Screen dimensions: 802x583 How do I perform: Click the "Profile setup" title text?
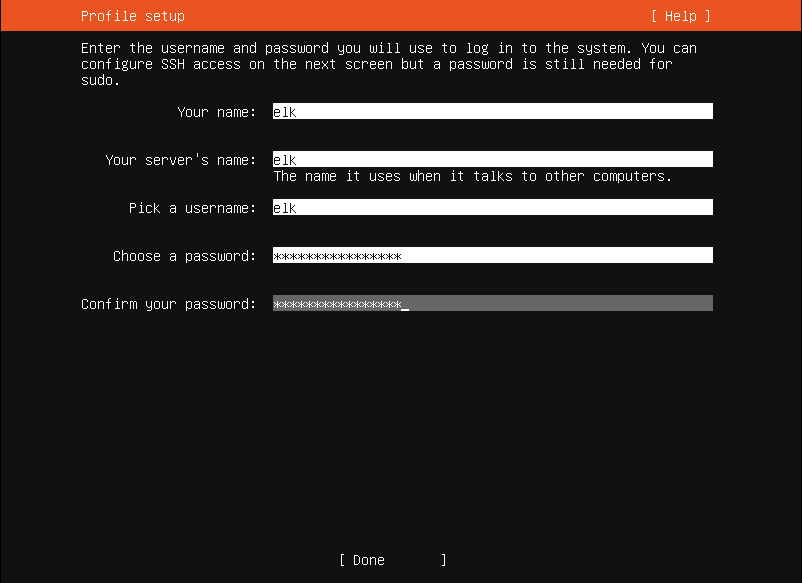click(132, 16)
